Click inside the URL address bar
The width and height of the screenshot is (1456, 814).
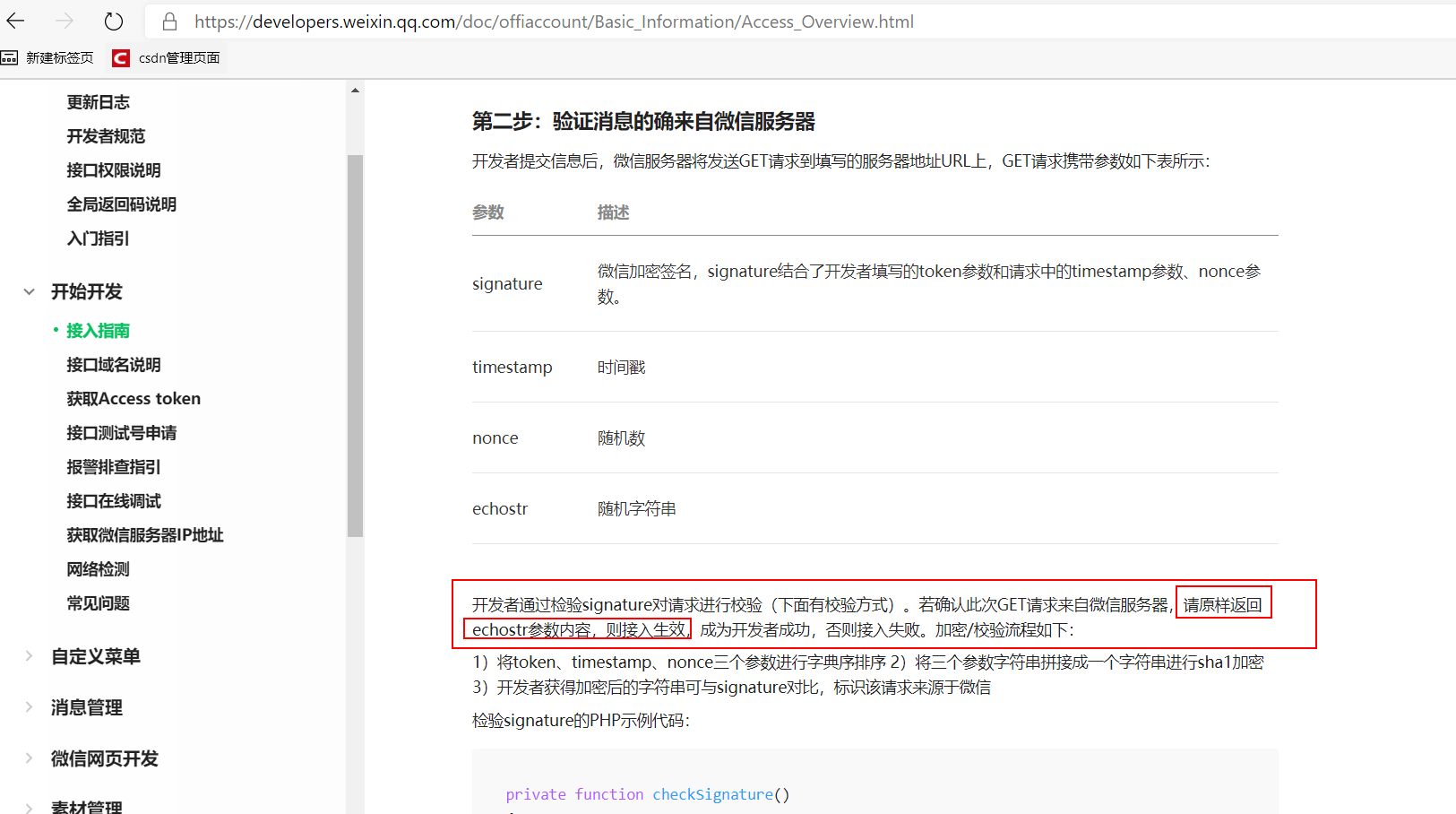pyautogui.click(x=538, y=21)
